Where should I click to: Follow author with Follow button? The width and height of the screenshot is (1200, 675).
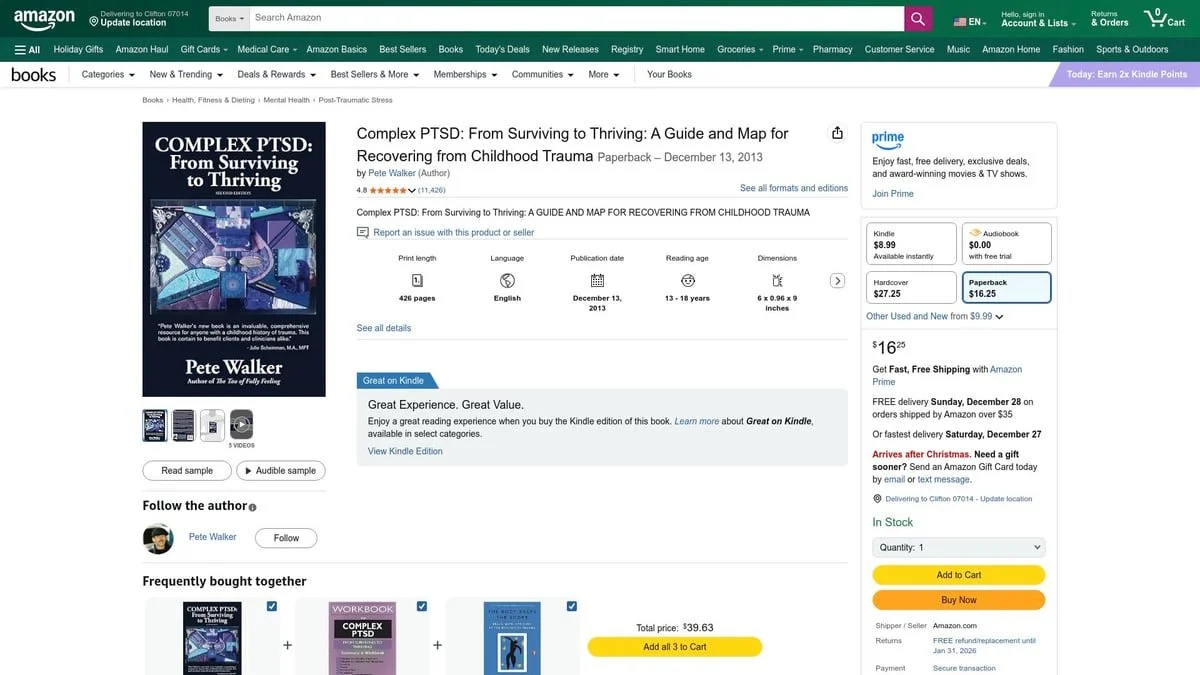(286, 538)
